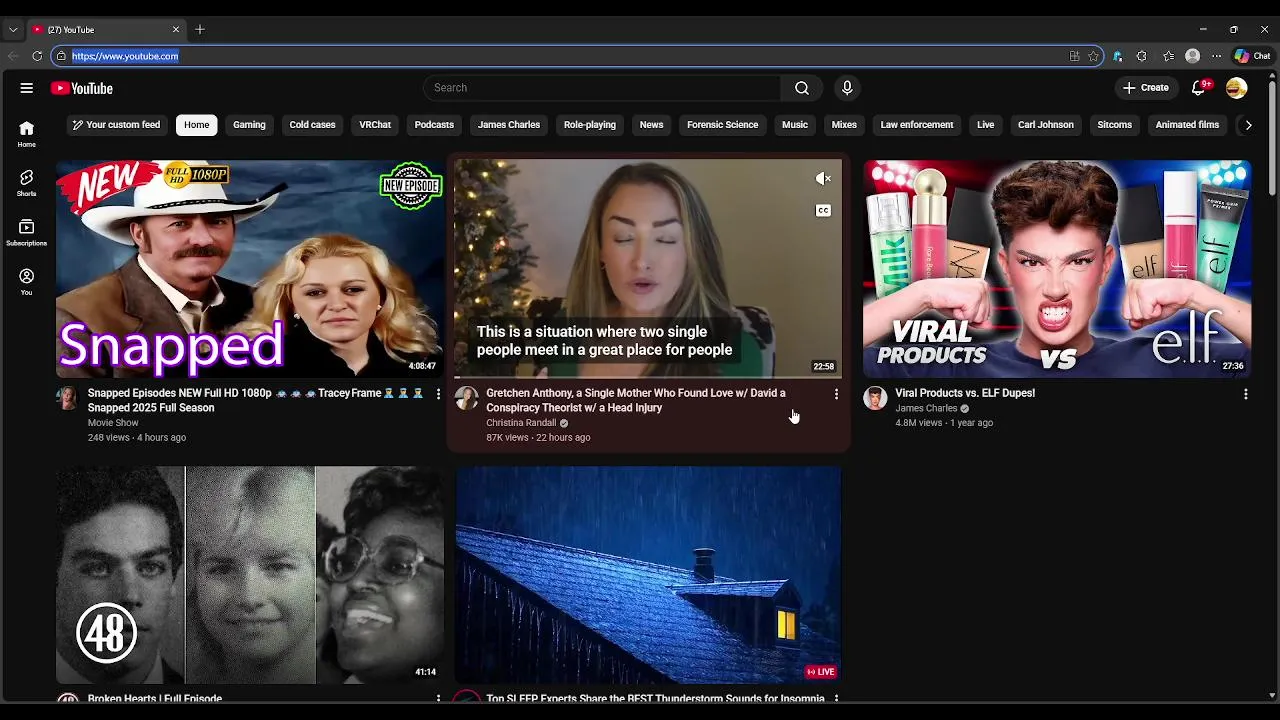1280x720 pixels.
Task: Open the Viral Products vs ELF thumbnail
Action: 1057,268
